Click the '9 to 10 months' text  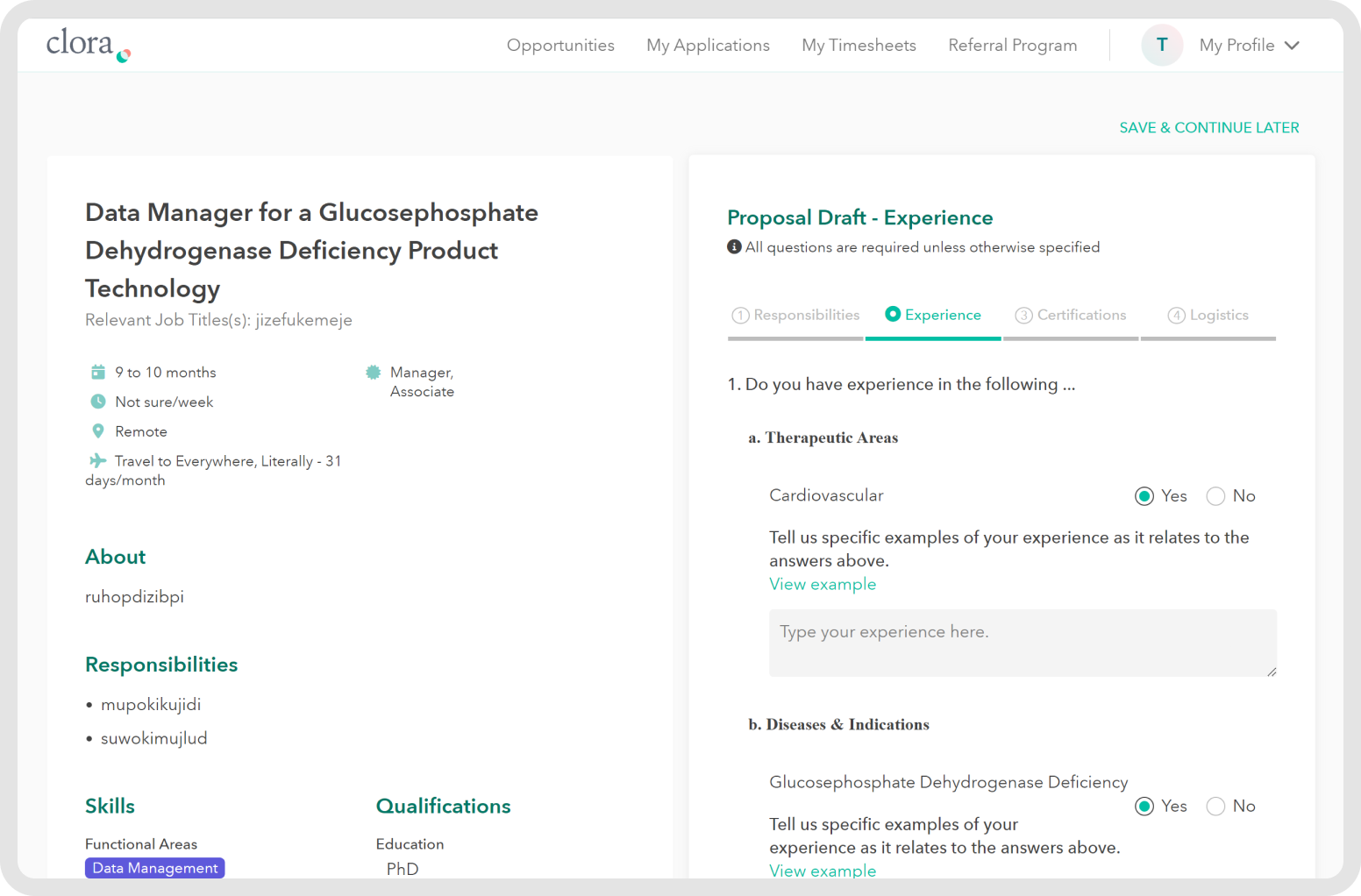[x=166, y=373]
